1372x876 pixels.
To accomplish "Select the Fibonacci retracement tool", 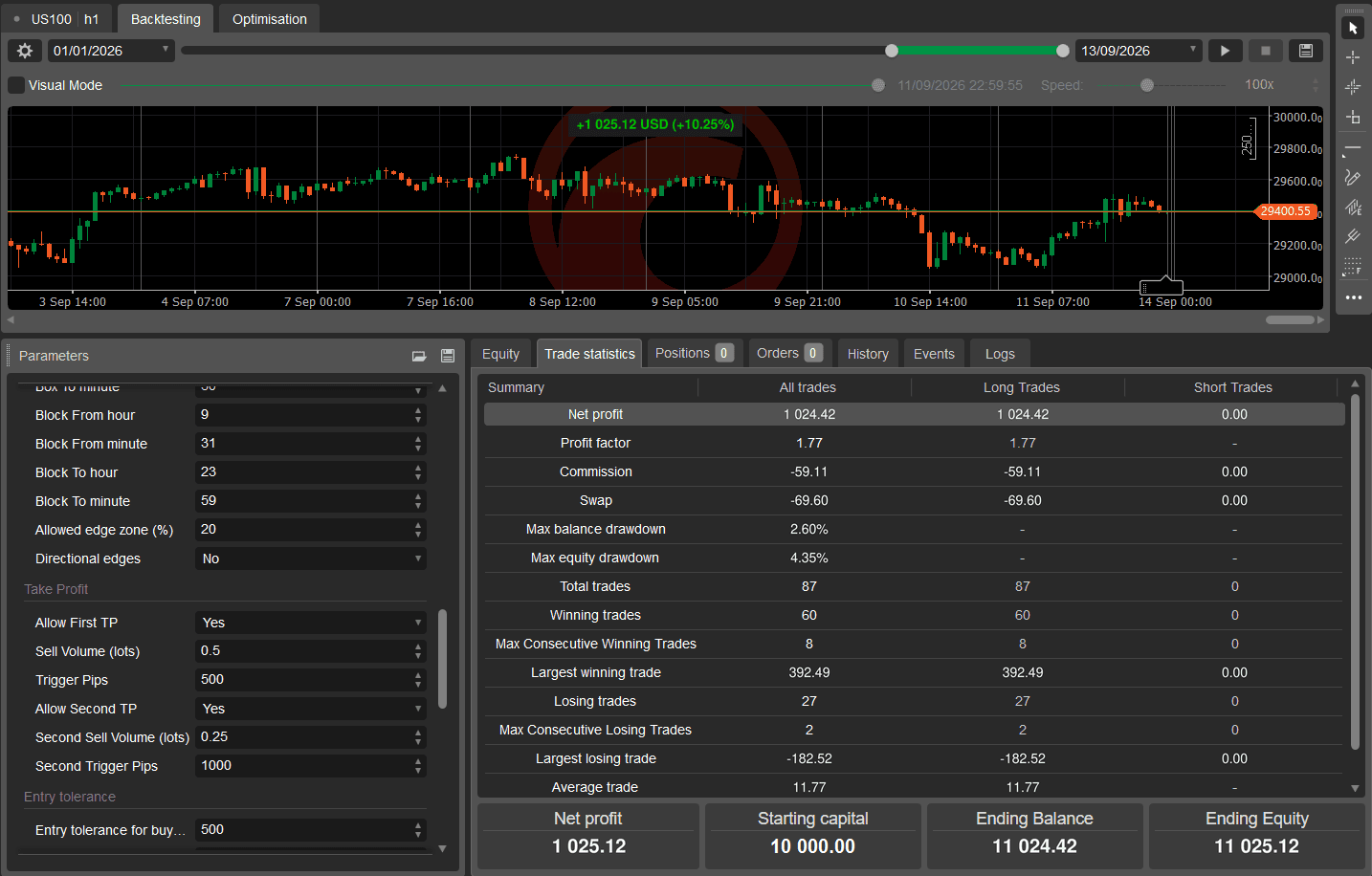I will 1353,266.
